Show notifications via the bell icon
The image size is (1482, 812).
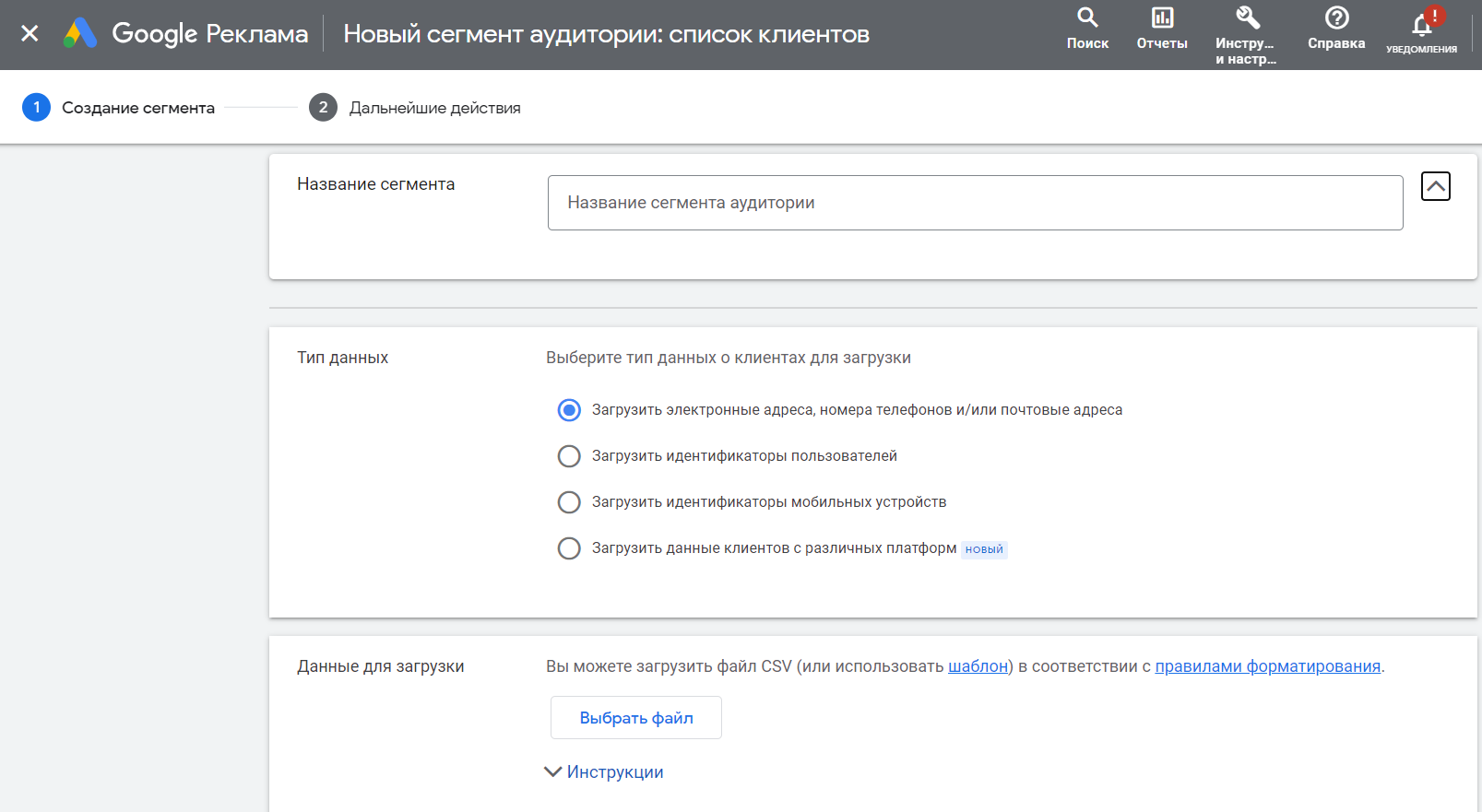[1422, 24]
